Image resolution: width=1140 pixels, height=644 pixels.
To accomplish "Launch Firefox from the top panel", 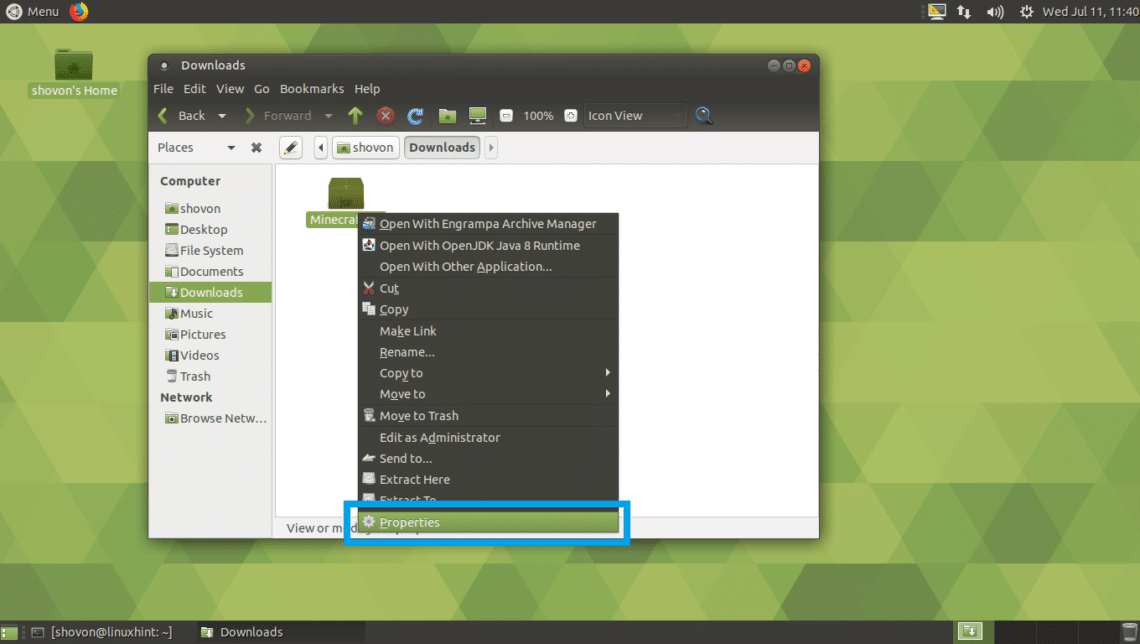I will tap(79, 12).
